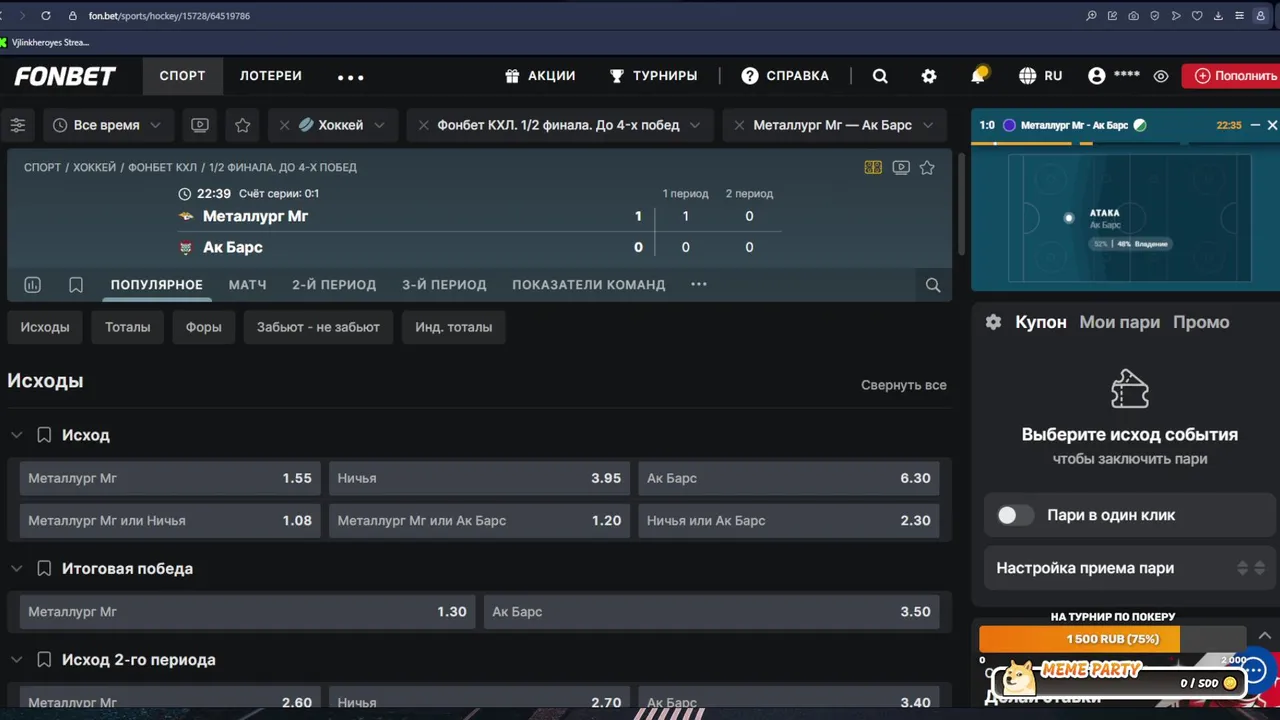Screen dimensions: 1280x720
Task: Open Спорт in main navigation
Action: 182,76
